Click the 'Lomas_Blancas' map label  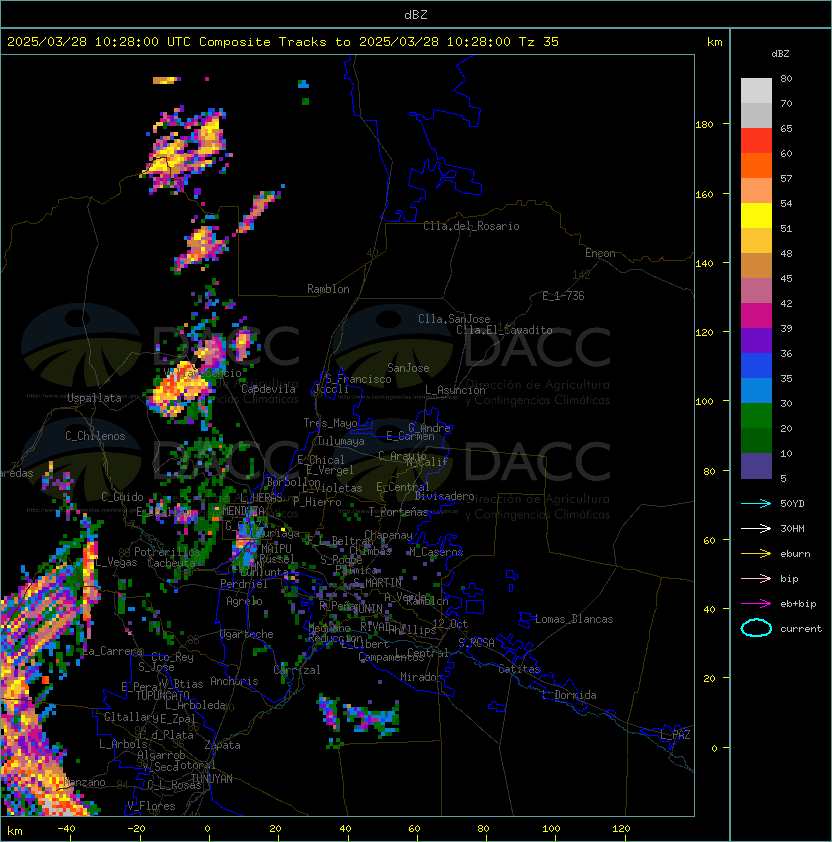[574, 619]
